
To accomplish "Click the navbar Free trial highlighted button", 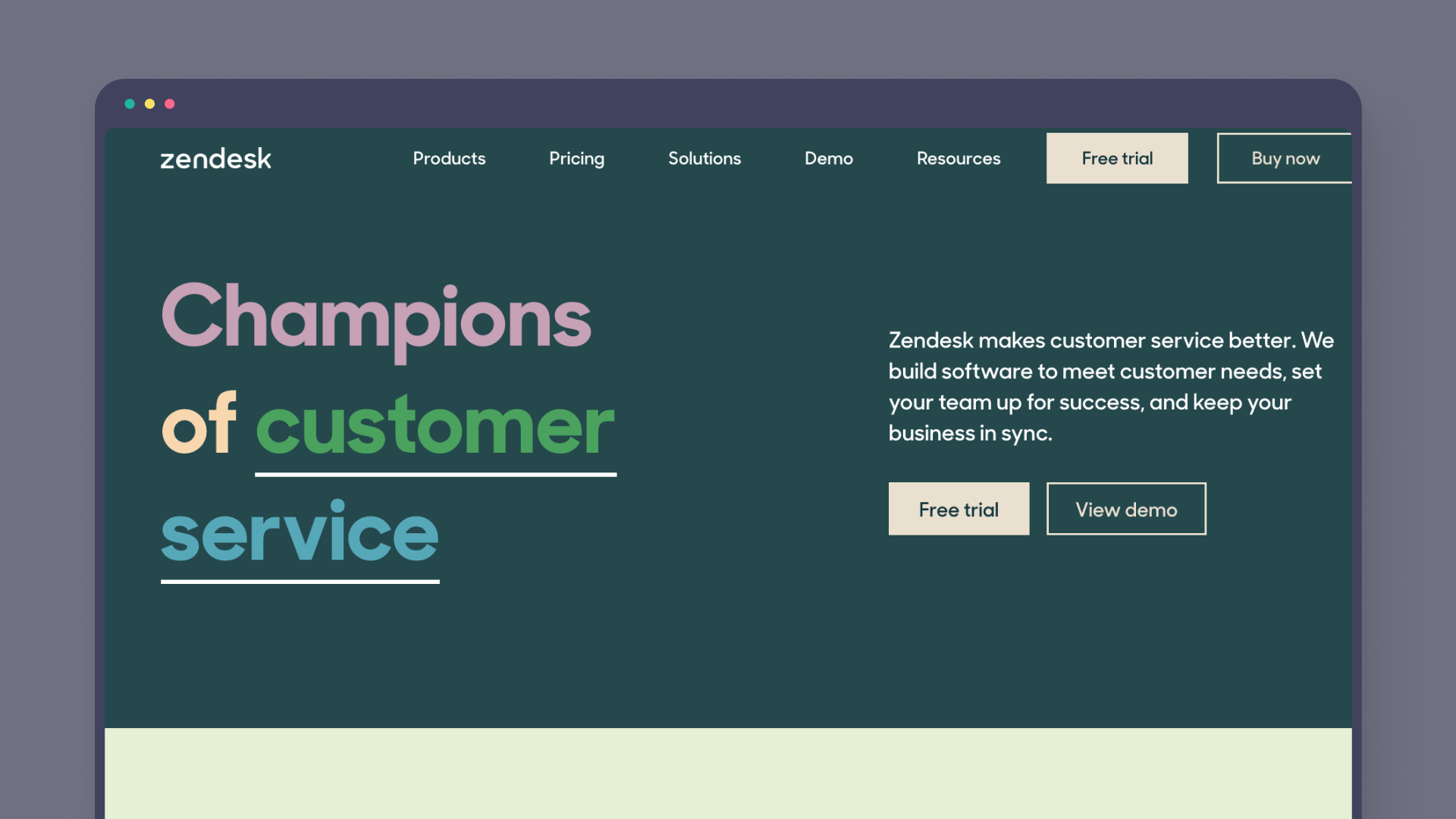I will [1117, 158].
